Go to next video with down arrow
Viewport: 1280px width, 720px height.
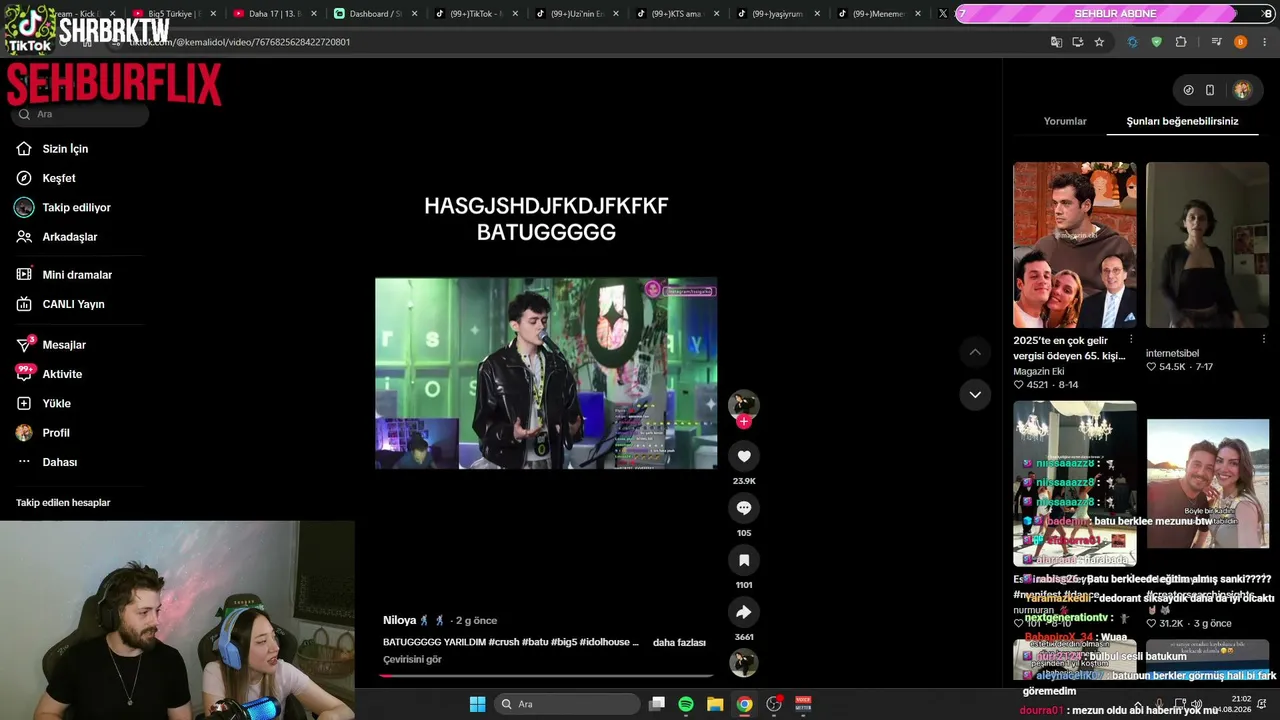pos(975,395)
